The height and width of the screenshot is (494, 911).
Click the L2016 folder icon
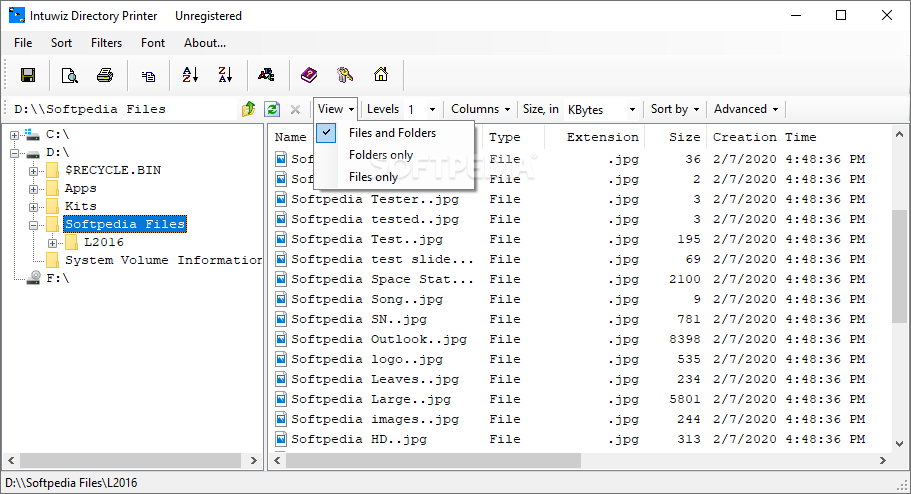[71, 242]
